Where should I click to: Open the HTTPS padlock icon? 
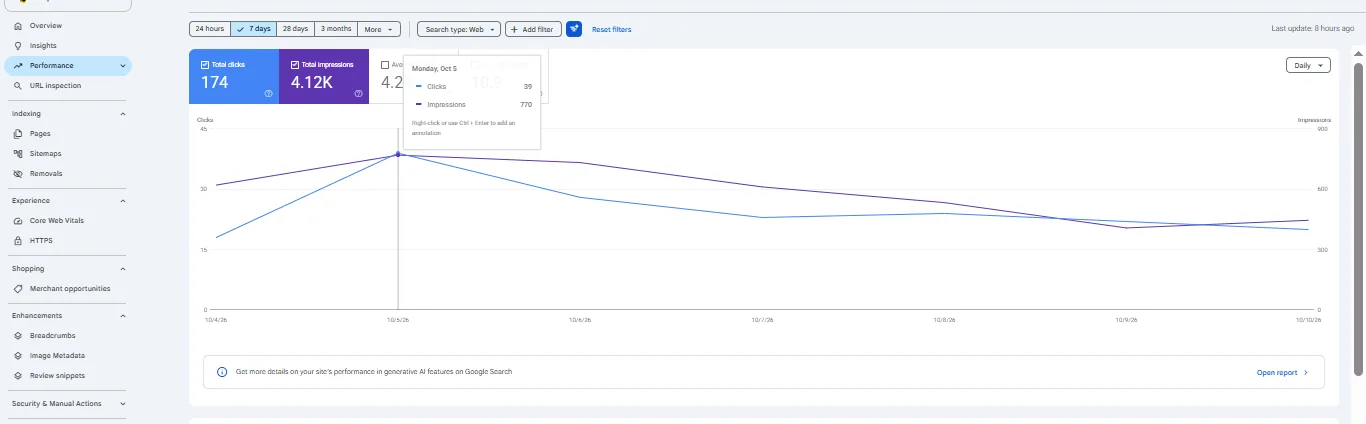point(19,240)
